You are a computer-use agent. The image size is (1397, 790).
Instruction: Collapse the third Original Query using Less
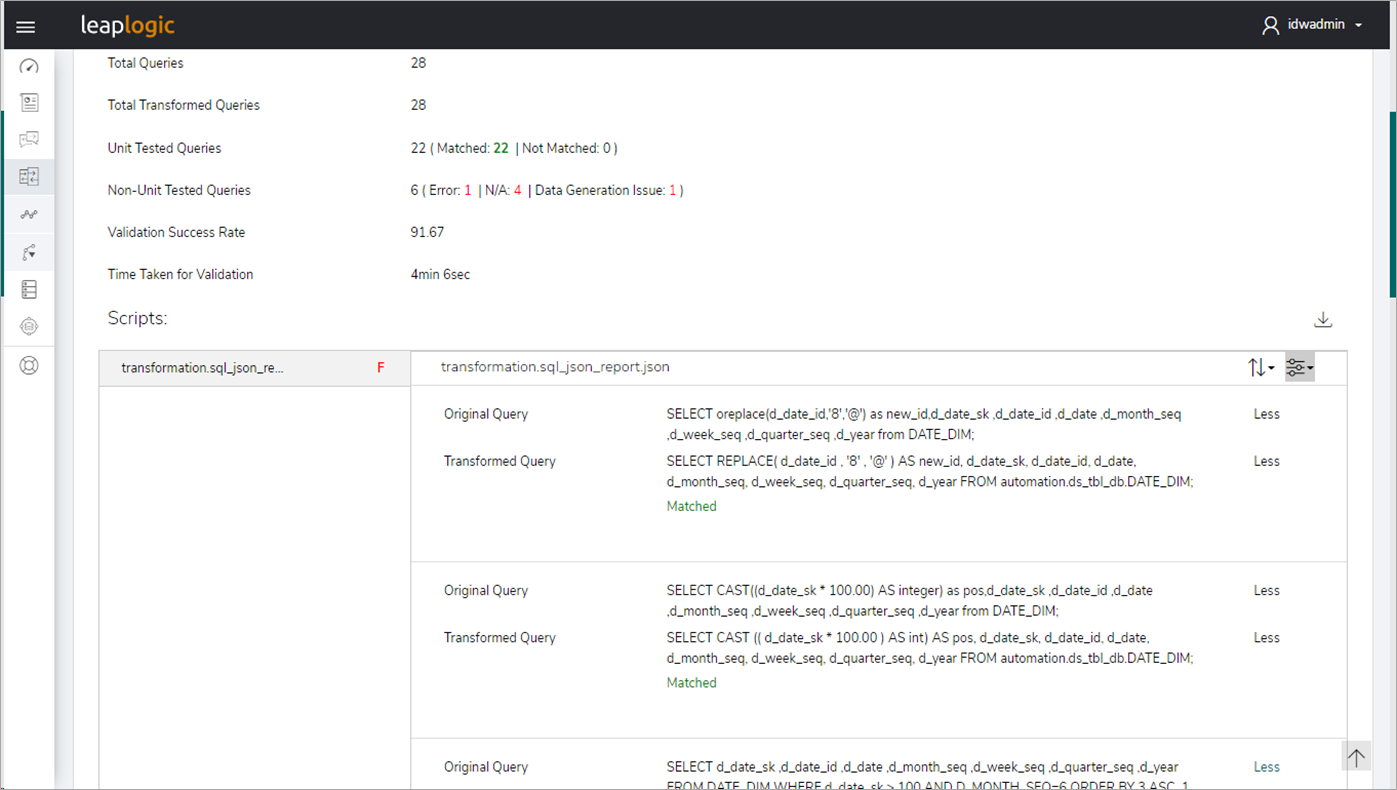coord(1265,766)
